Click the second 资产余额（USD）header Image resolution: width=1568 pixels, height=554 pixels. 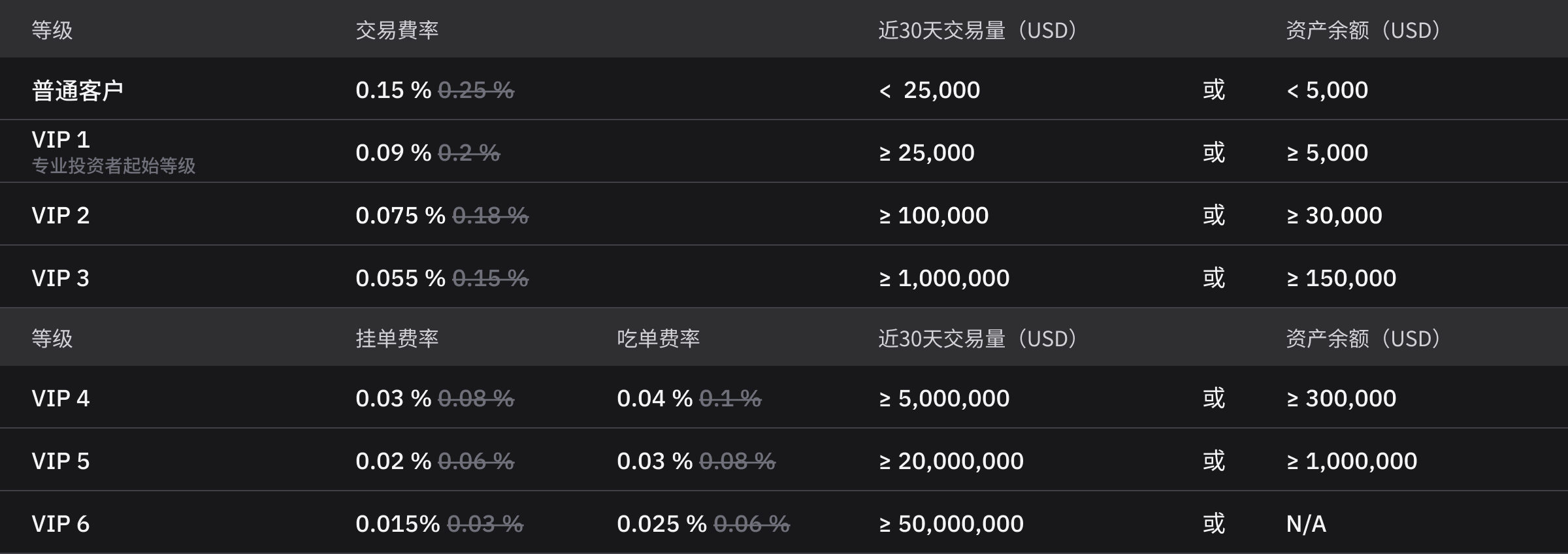(1363, 338)
